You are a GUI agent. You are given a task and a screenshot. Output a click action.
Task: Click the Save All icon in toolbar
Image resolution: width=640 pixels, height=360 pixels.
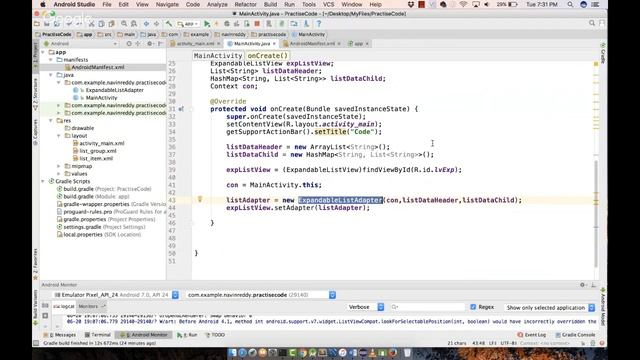tap(47, 24)
